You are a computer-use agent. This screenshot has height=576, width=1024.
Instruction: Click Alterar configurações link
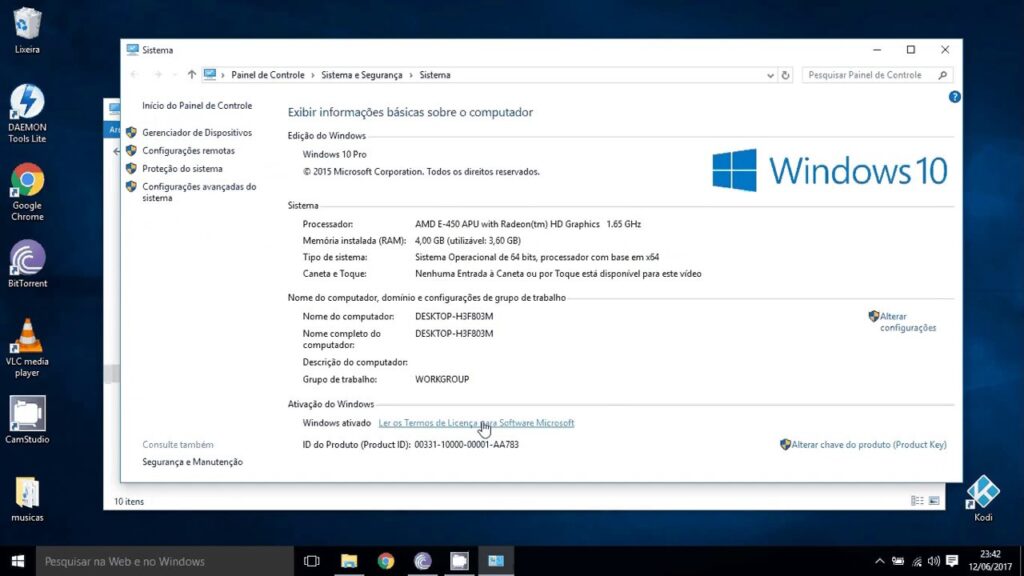(x=908, y=322)
